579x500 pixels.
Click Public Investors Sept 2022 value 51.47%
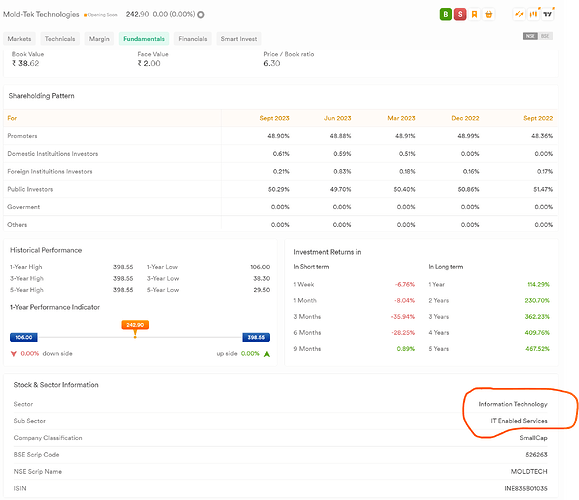(x=543, y=189)
